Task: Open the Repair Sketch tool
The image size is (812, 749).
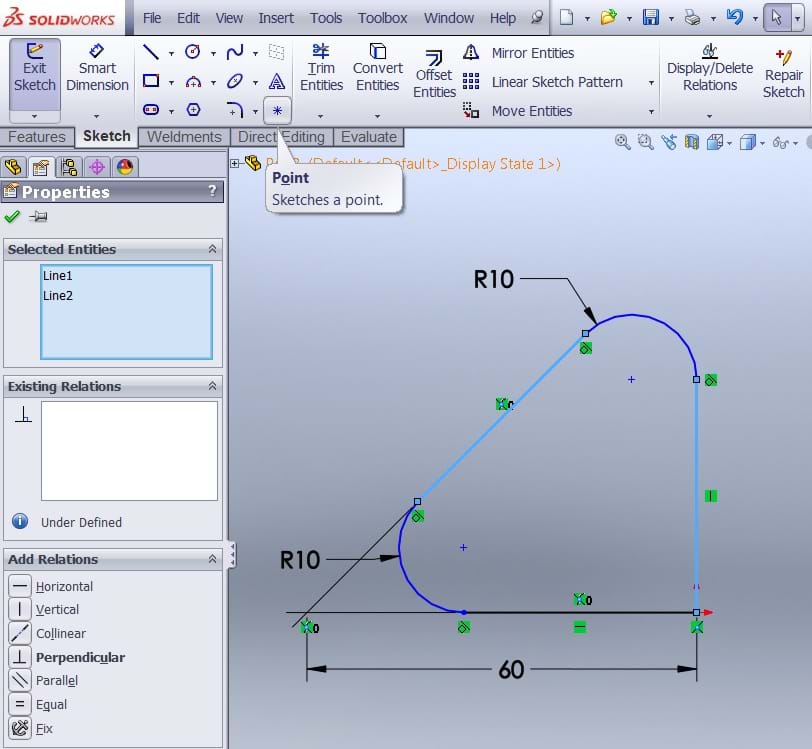Action: pos(783,74)
